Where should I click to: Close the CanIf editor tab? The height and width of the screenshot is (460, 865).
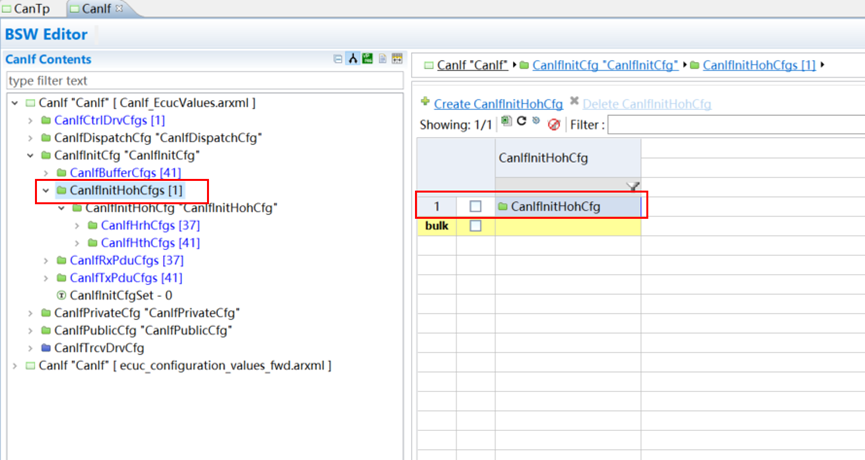pyautogui.click(x=121, y=9)
